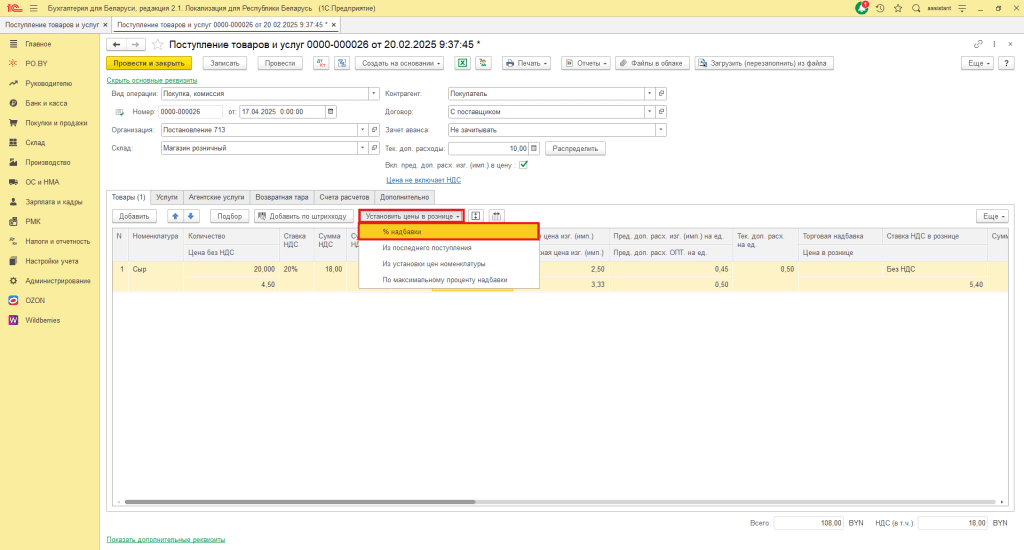Open Создать на основании dropdown
The height and width of the screenshot is (550, 1024).
click(x=400, y=63)
